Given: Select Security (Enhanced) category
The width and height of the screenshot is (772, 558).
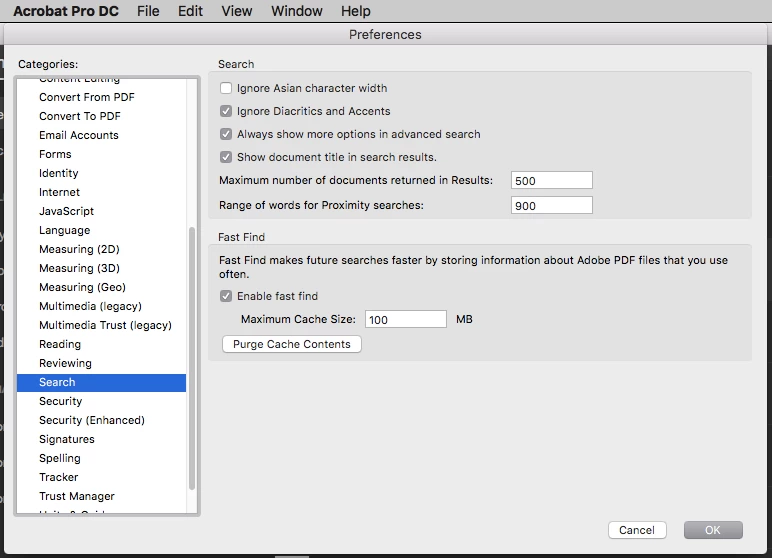Looking at the screenshot, I should point(101,421).
